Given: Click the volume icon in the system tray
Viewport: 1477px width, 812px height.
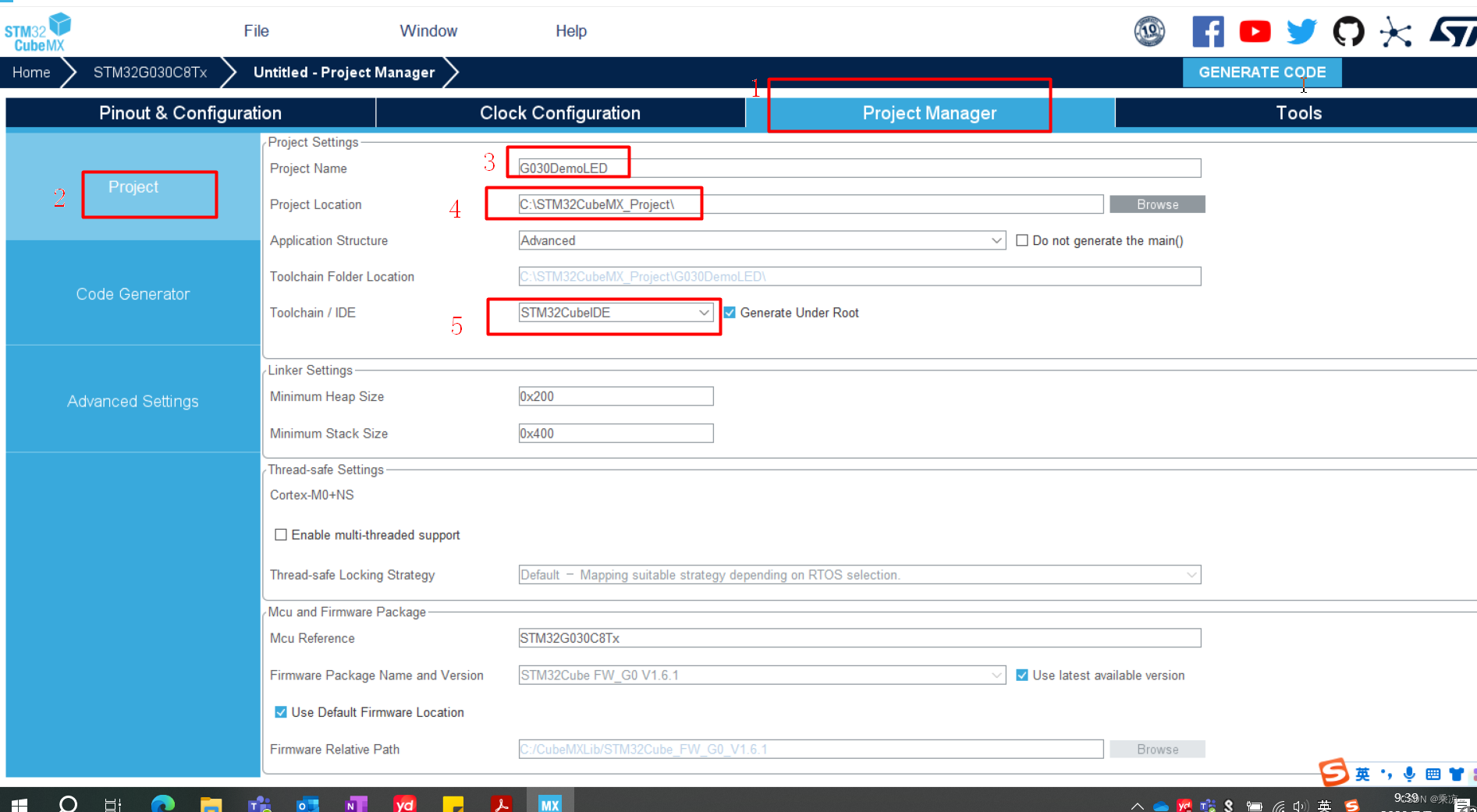Looking at the screenshot, I should click(x=1300, y=807).
